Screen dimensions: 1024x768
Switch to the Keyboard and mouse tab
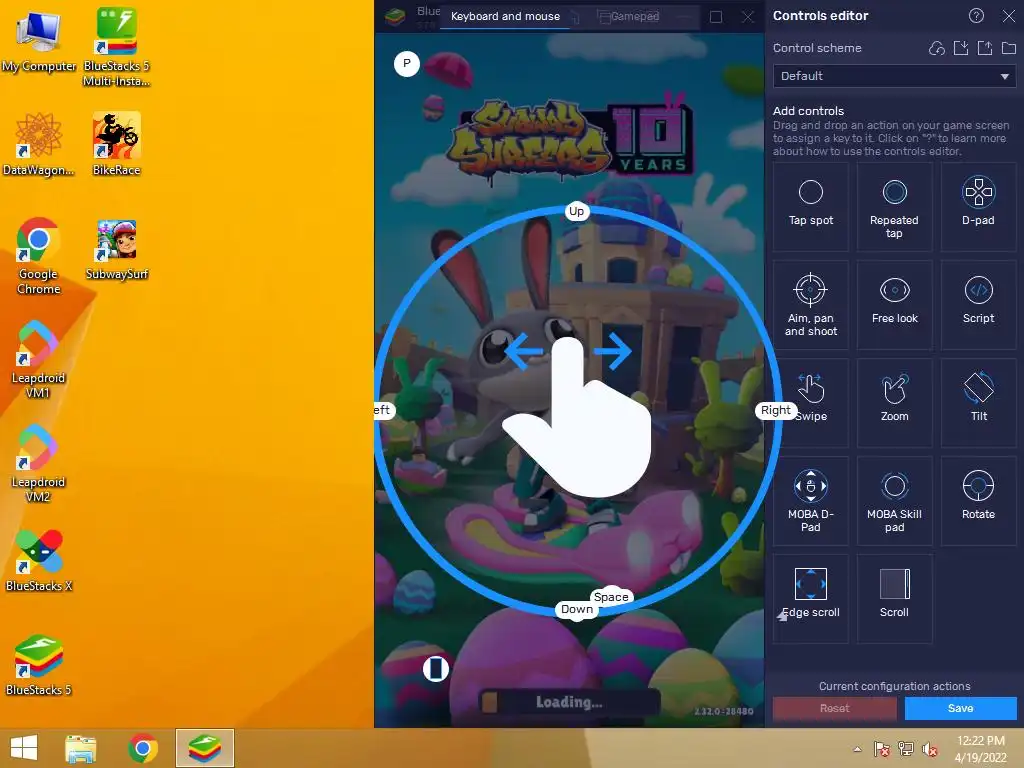point(505,16)
